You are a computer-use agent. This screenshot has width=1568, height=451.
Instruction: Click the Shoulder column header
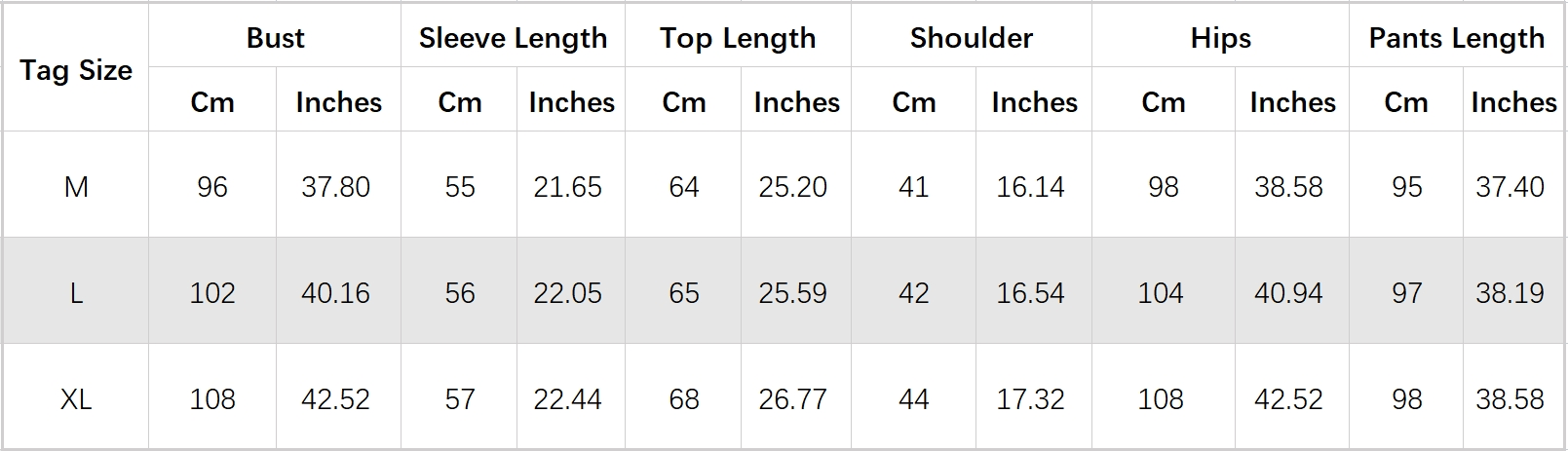pos(971,38)
